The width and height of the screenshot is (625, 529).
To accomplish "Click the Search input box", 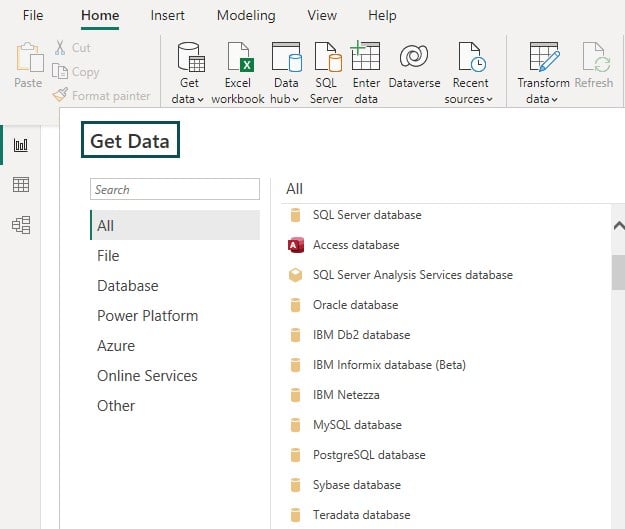I will point(175,189).
